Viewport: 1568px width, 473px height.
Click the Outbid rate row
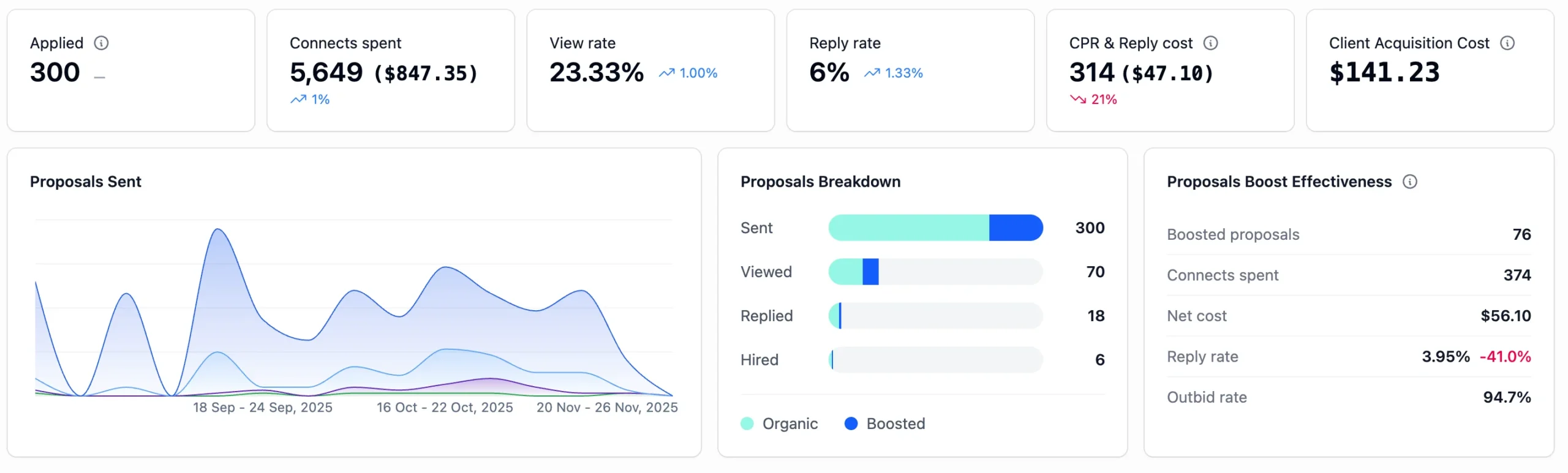click(x=1348, y=397)
